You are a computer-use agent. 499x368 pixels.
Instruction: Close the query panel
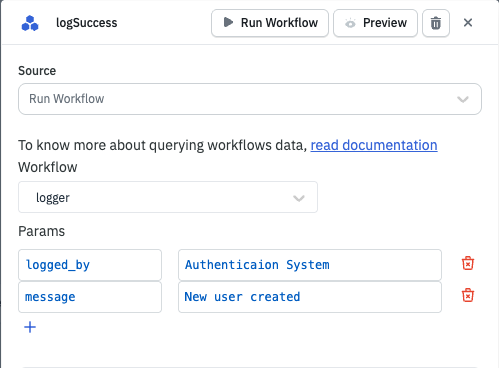[468, 23]
